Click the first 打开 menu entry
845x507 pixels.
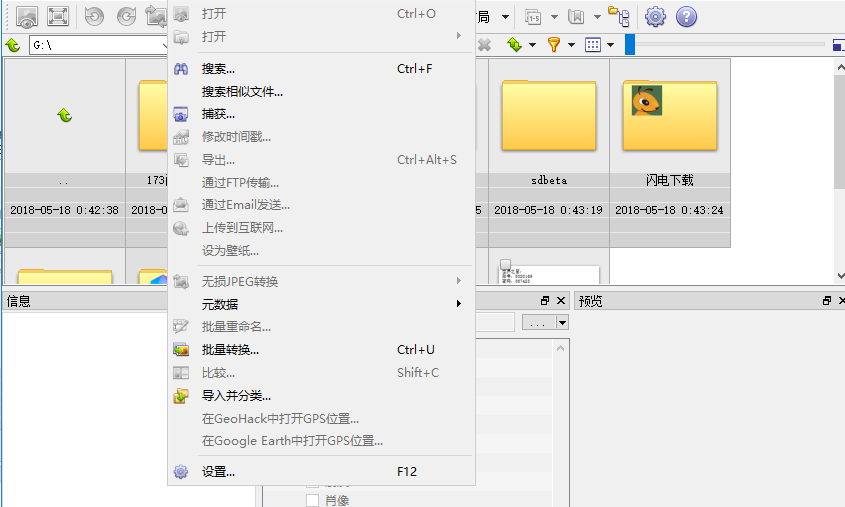(x=321, y=13)
